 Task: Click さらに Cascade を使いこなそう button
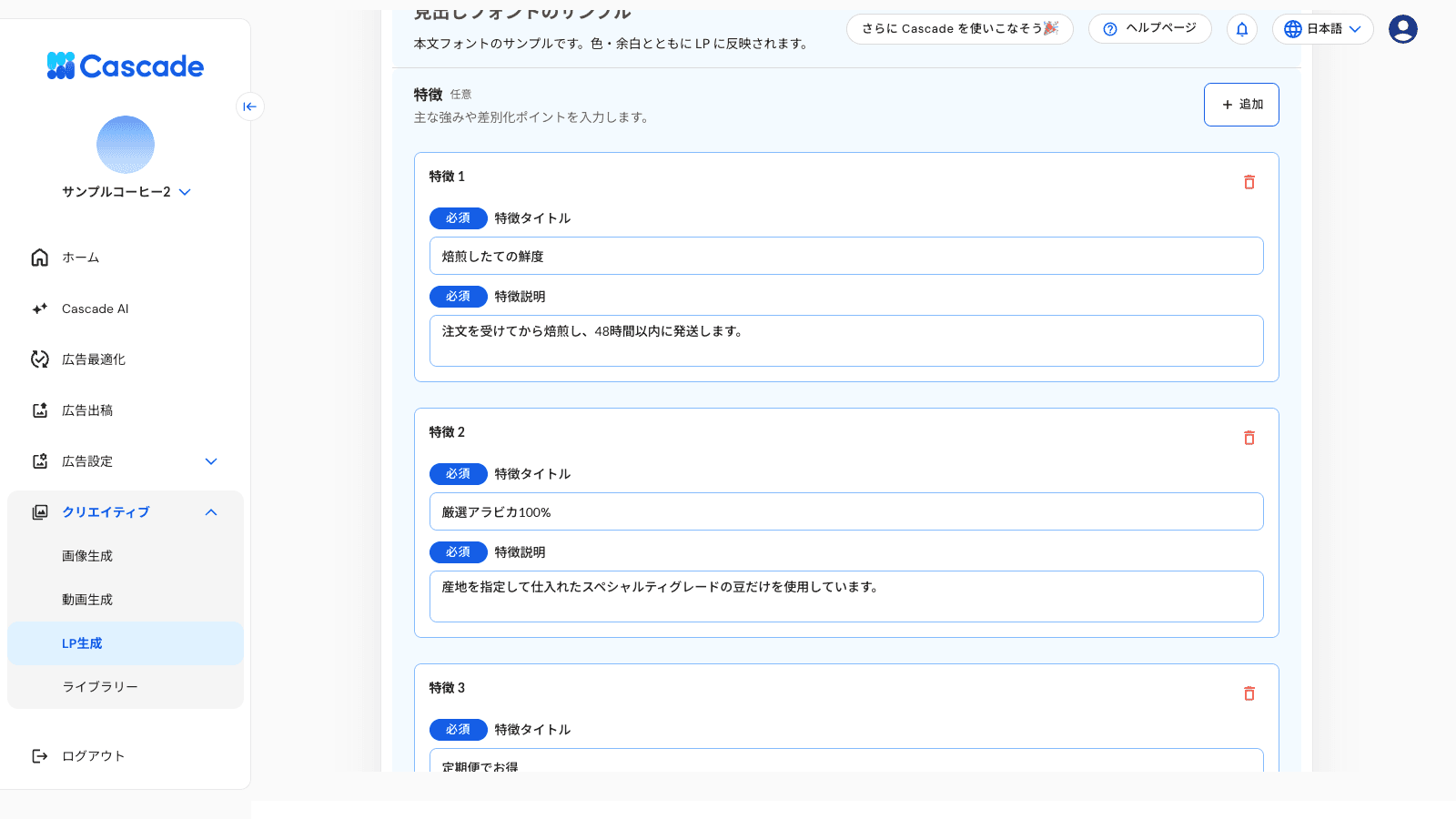coord(960,28)
